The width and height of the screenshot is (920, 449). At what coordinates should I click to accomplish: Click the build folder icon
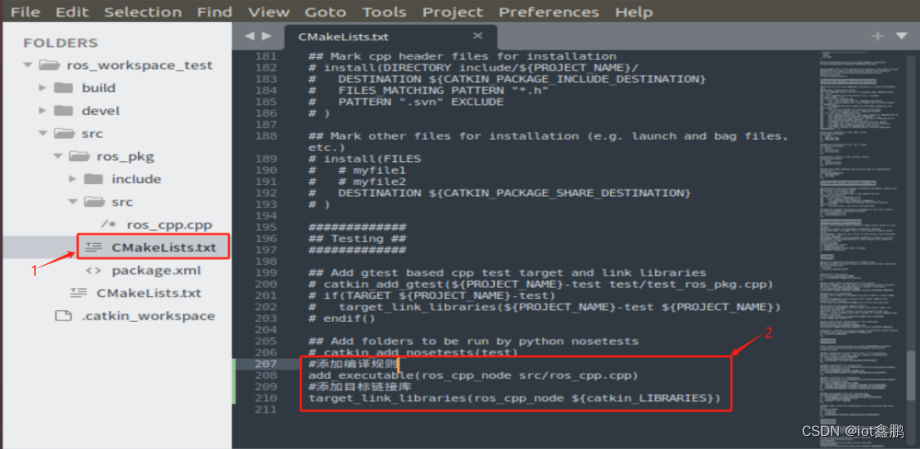pos(63,88)
